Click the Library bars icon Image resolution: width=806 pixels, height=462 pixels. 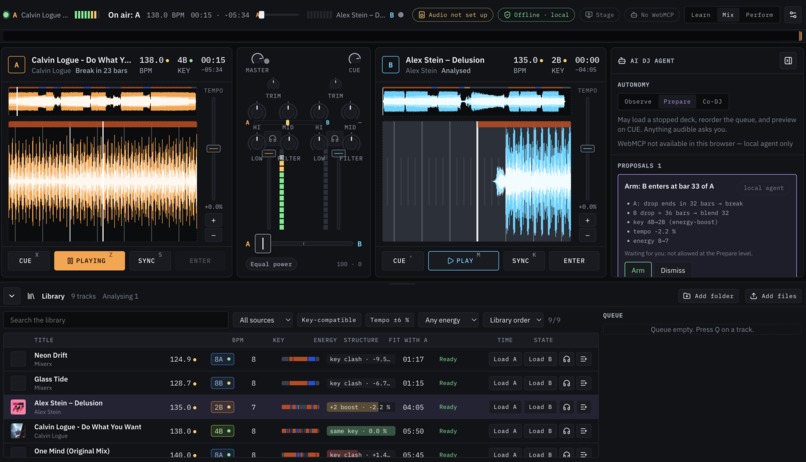coord(31,296)
